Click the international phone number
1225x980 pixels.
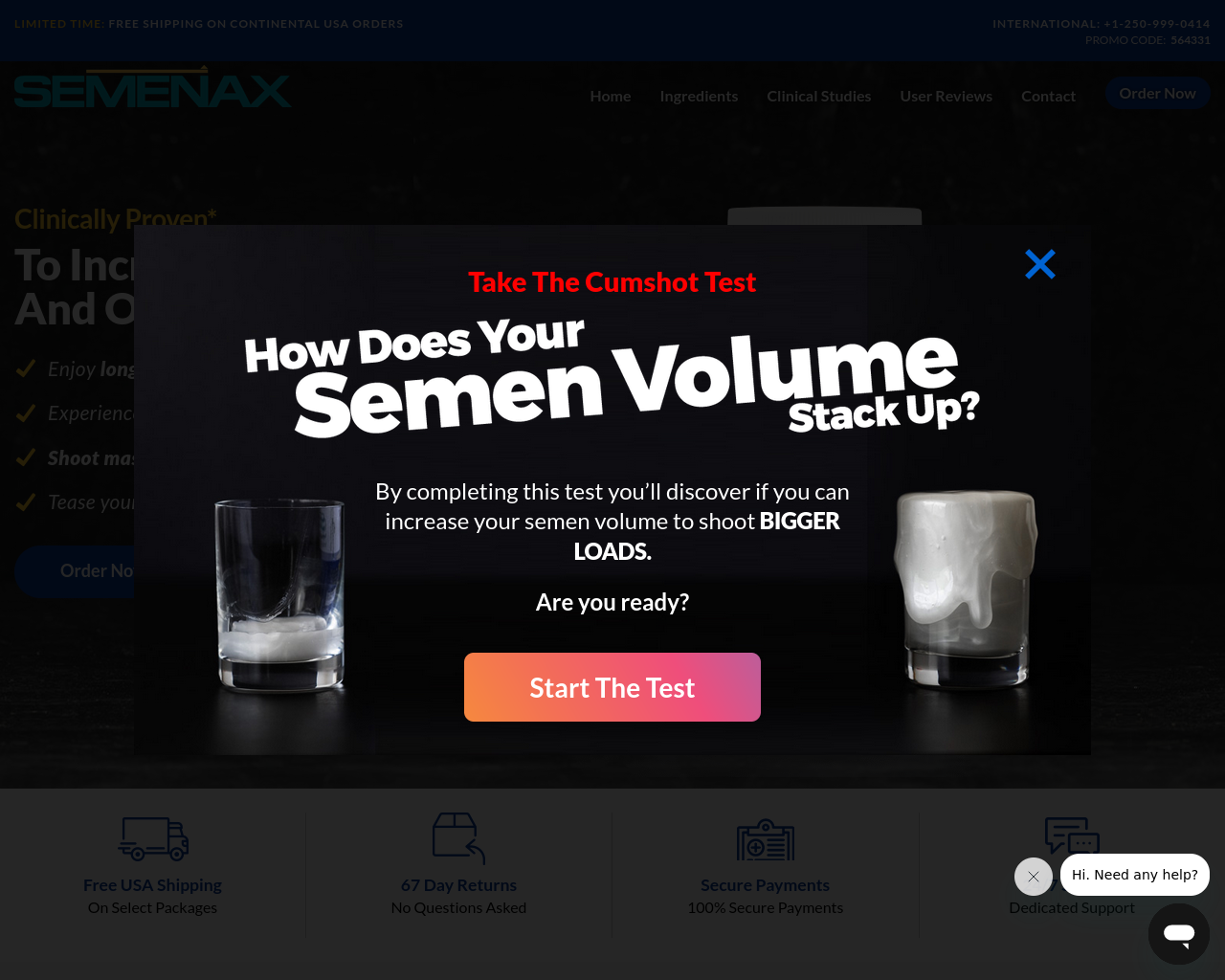1157,24
